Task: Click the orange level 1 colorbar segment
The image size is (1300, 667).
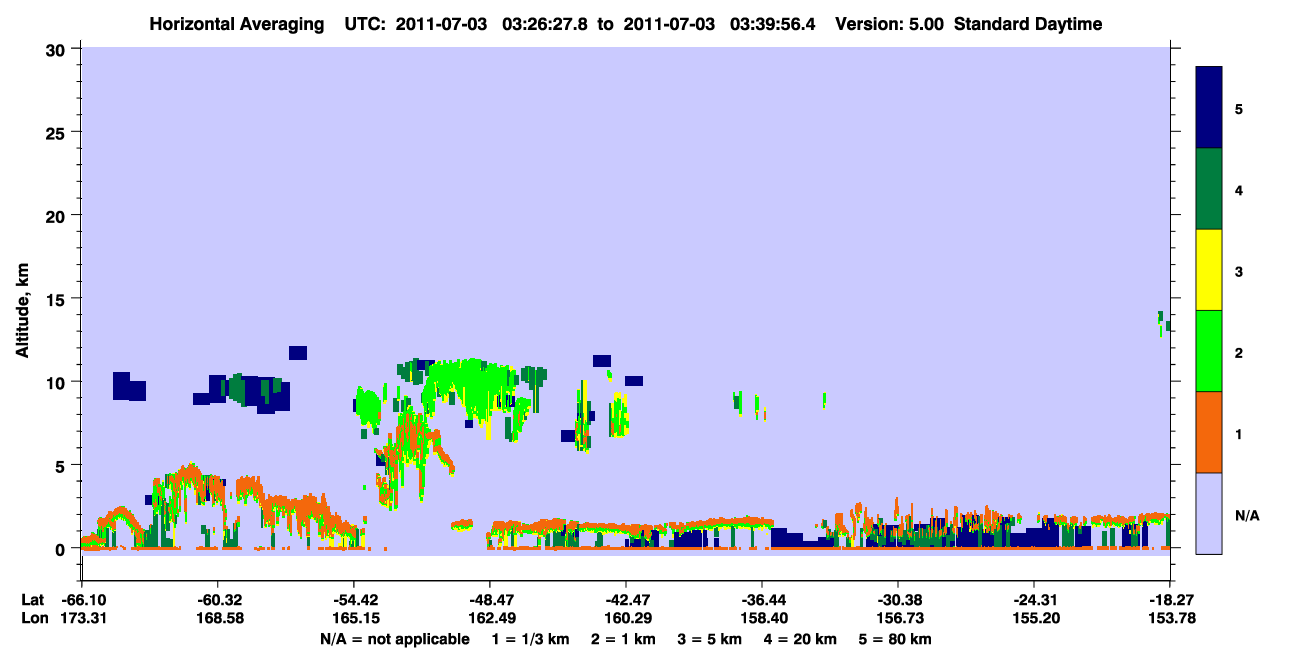Action: [x=1209, y=432]
